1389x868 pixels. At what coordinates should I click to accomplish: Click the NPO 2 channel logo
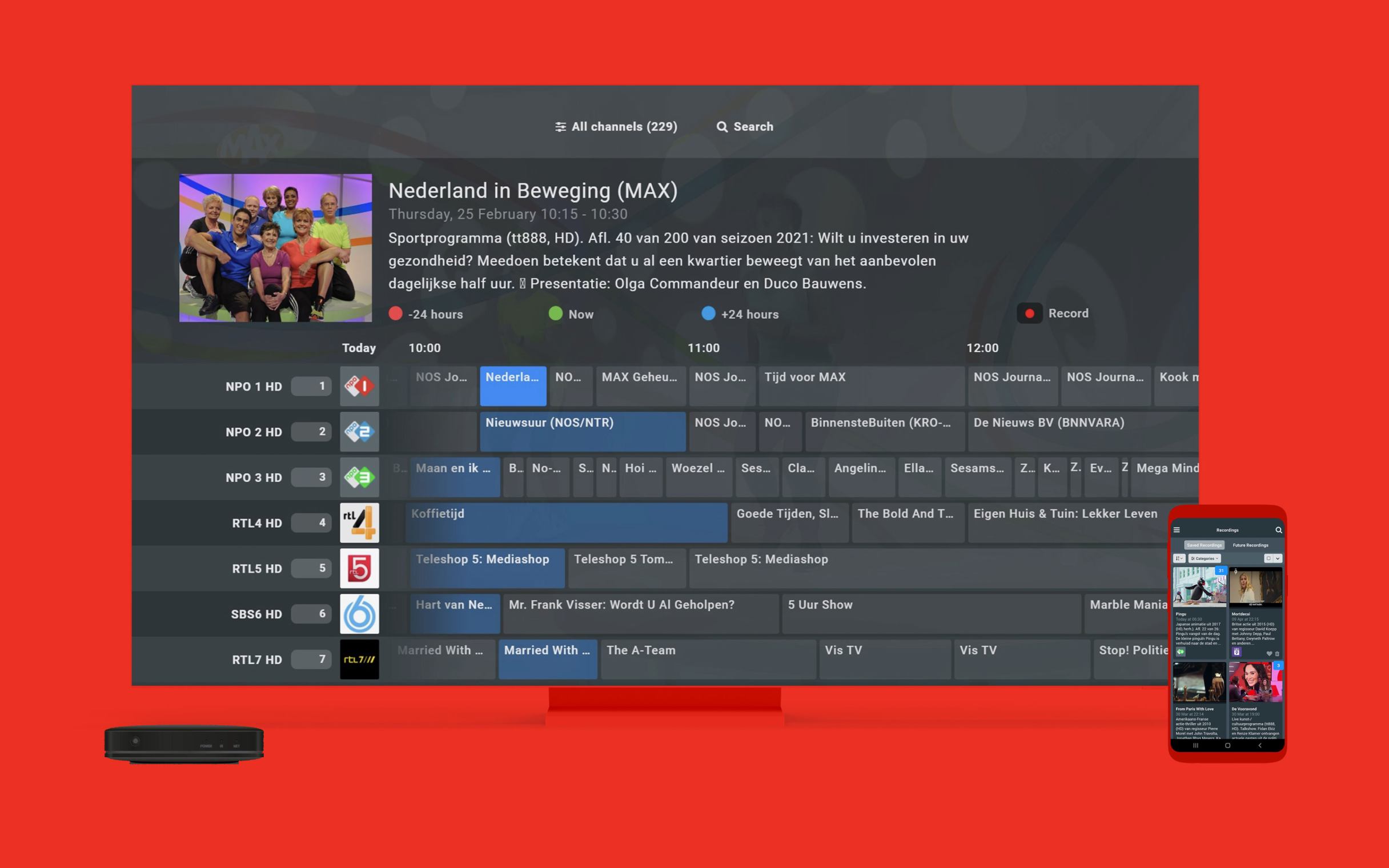click(x=359, y=431)
